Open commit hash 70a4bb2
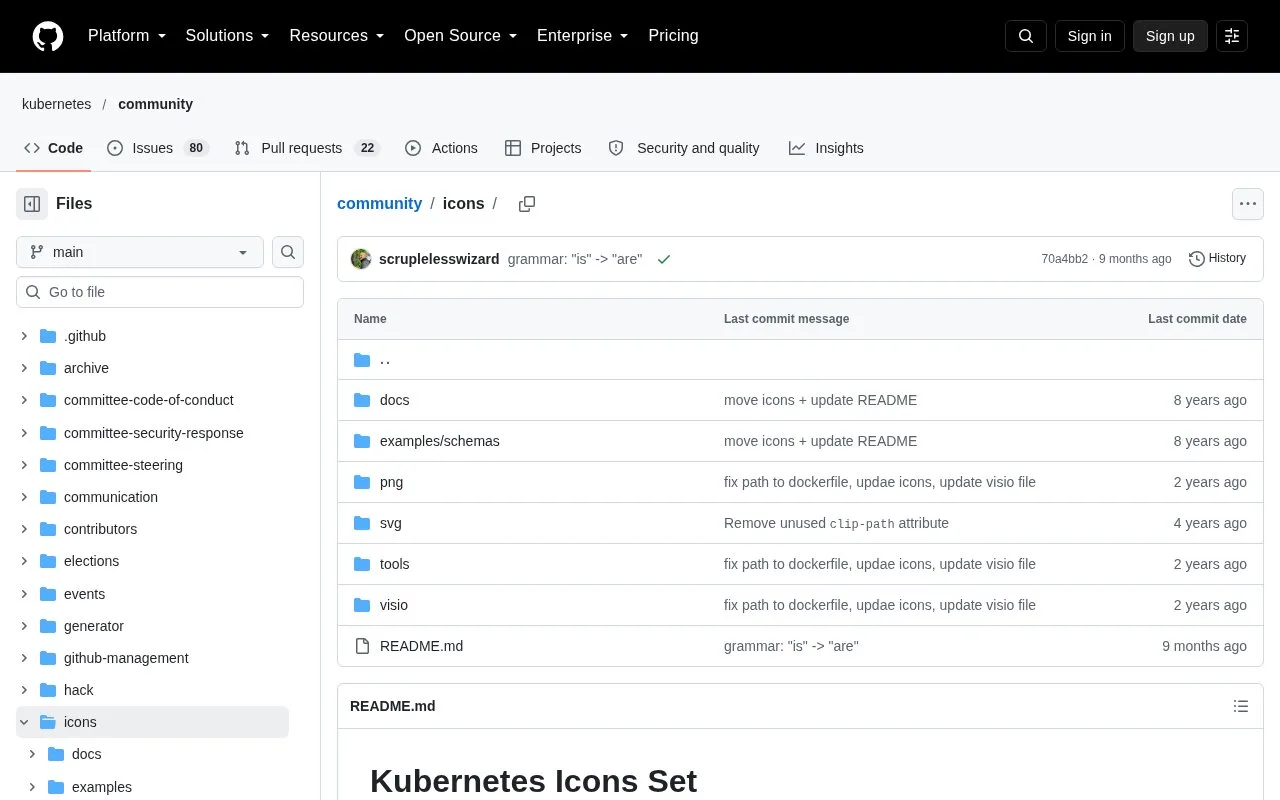Screen dimensions: 1280x800 pos(1065,259)
